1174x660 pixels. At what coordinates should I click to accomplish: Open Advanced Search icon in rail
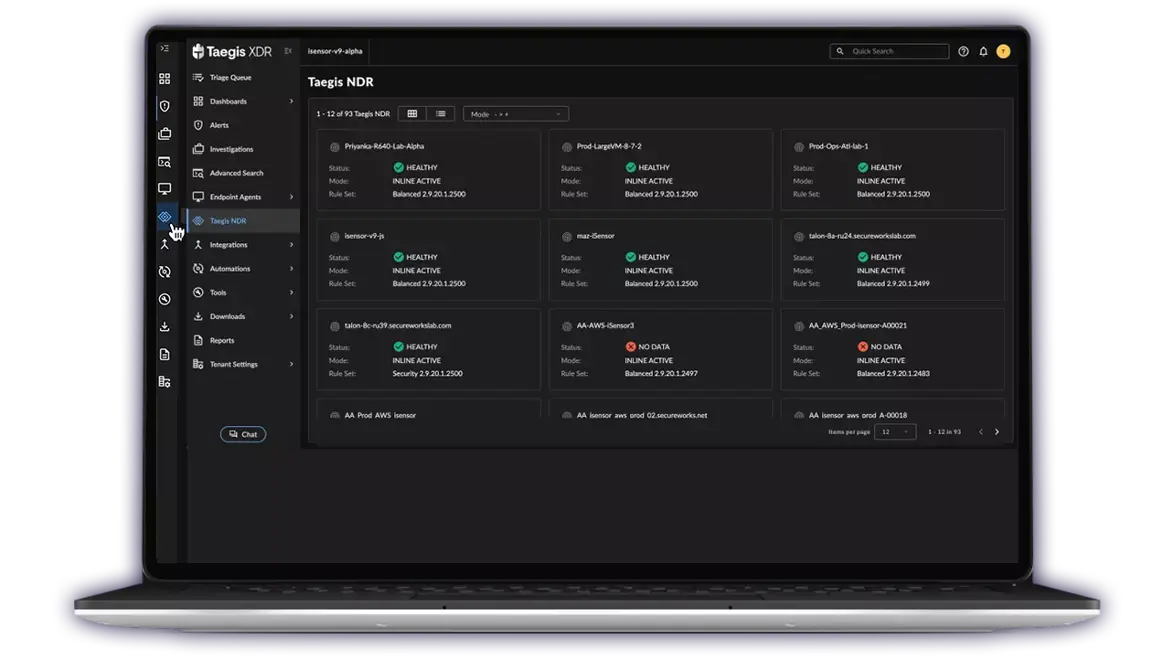(165, 162)
